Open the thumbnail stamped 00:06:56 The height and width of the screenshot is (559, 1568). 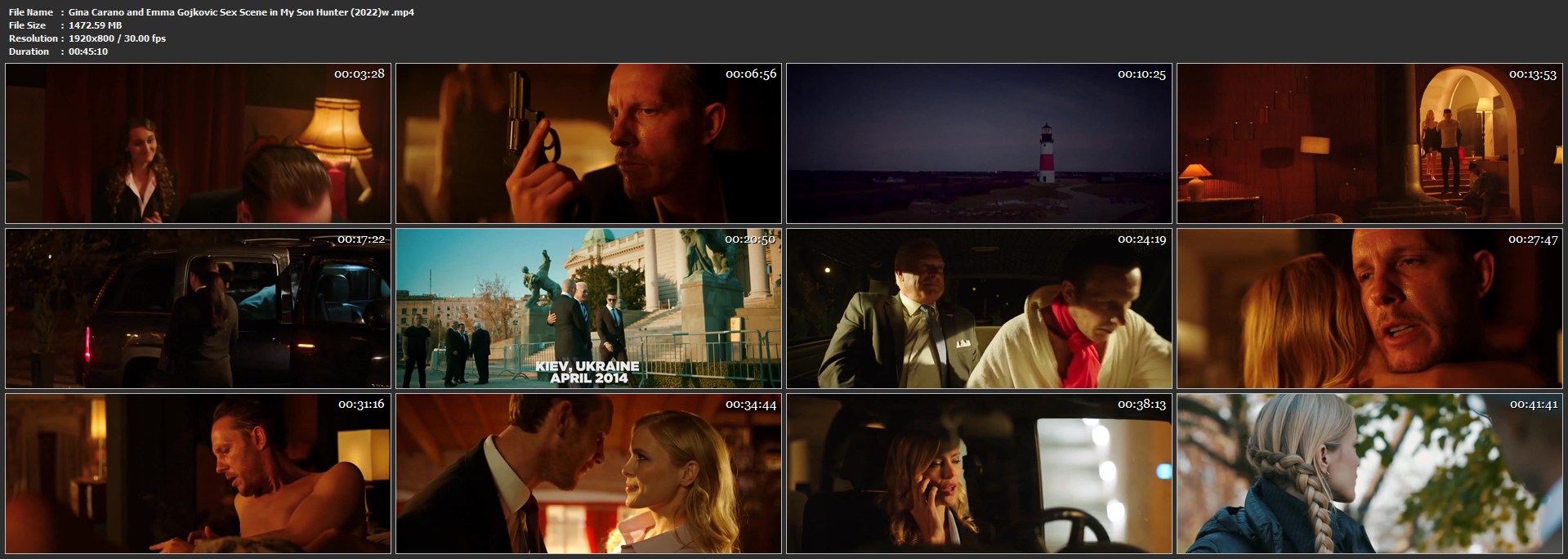coord(589,143)
